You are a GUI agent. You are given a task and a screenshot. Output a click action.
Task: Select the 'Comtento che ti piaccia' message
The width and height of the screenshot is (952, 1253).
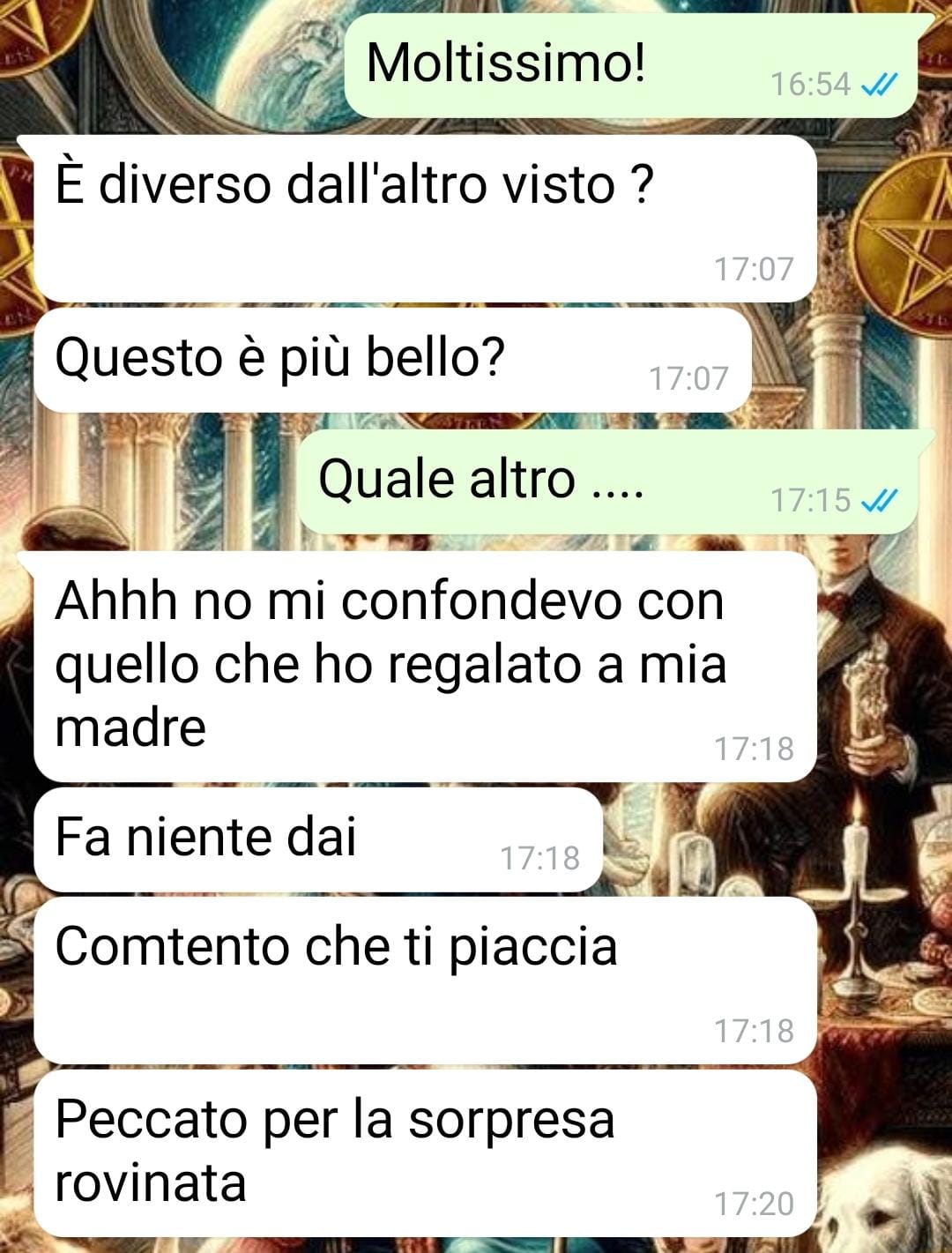pyautogui.click(x=425, y=981)
